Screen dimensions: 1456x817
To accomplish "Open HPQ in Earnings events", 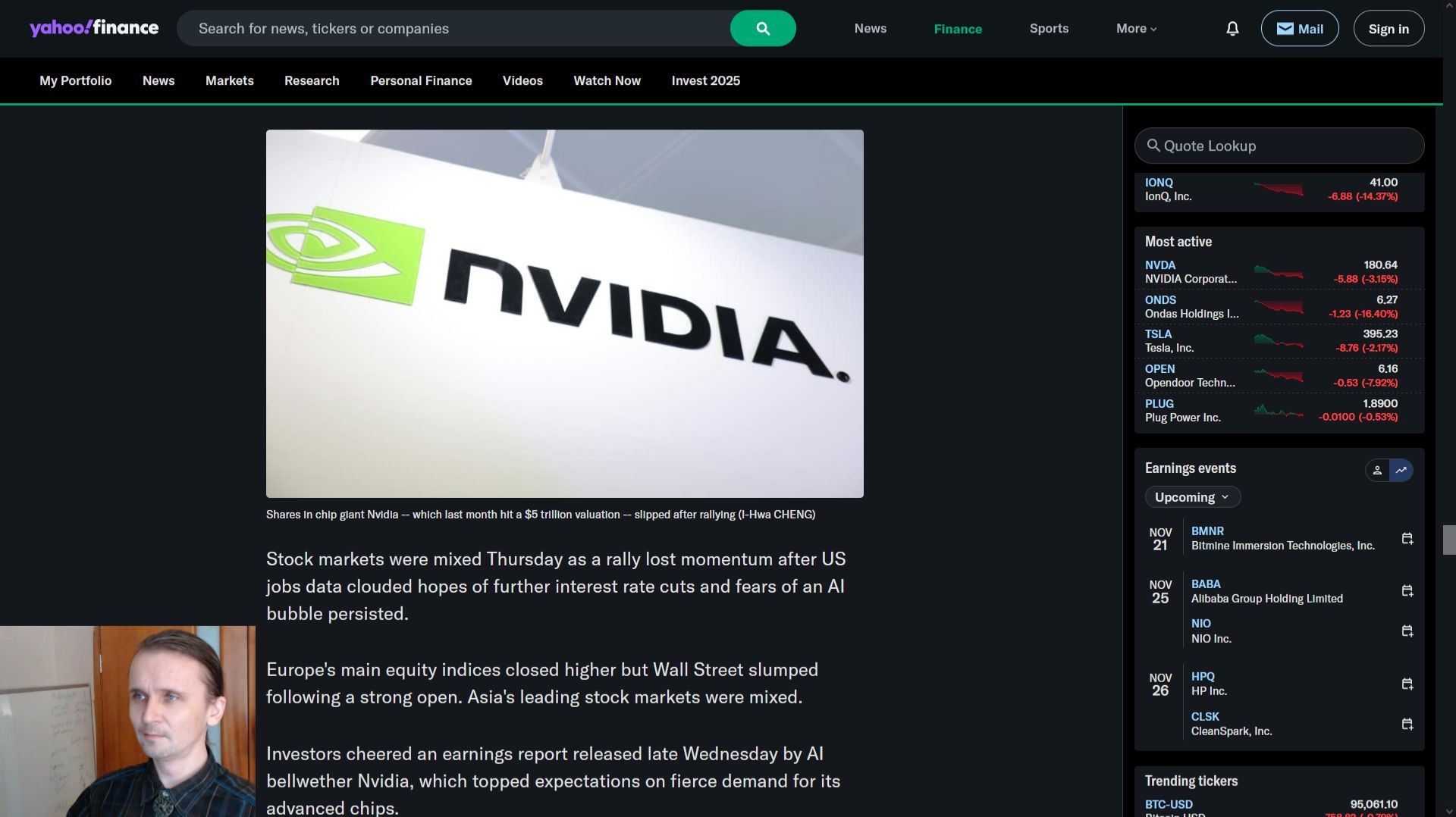I will pyautogui.click(x=1203, y=677).
